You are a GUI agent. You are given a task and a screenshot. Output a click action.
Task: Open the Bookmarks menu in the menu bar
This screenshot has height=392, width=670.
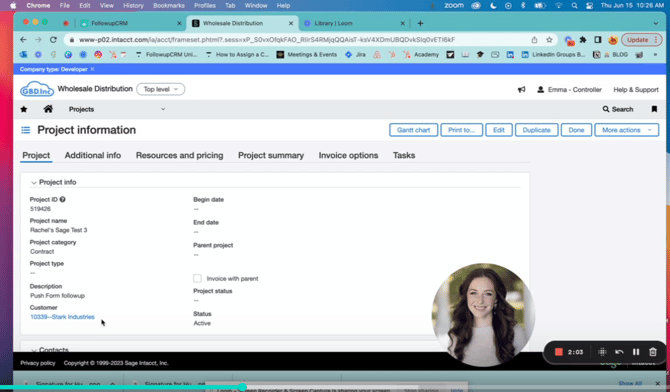tap(169, 6)
